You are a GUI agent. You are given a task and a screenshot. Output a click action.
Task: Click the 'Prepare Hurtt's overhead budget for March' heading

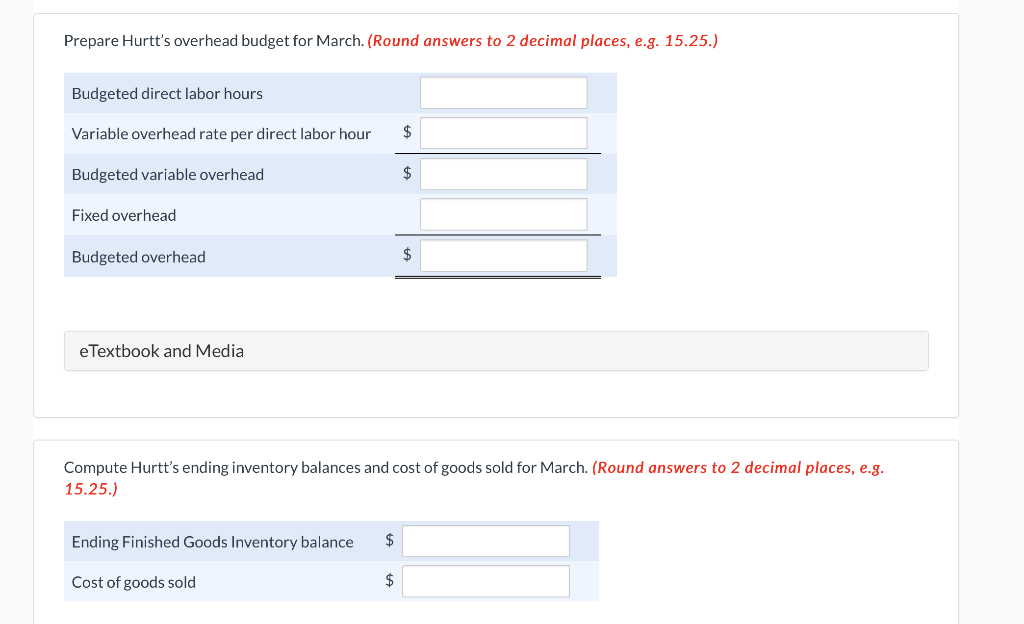click(x=214, y=41)
